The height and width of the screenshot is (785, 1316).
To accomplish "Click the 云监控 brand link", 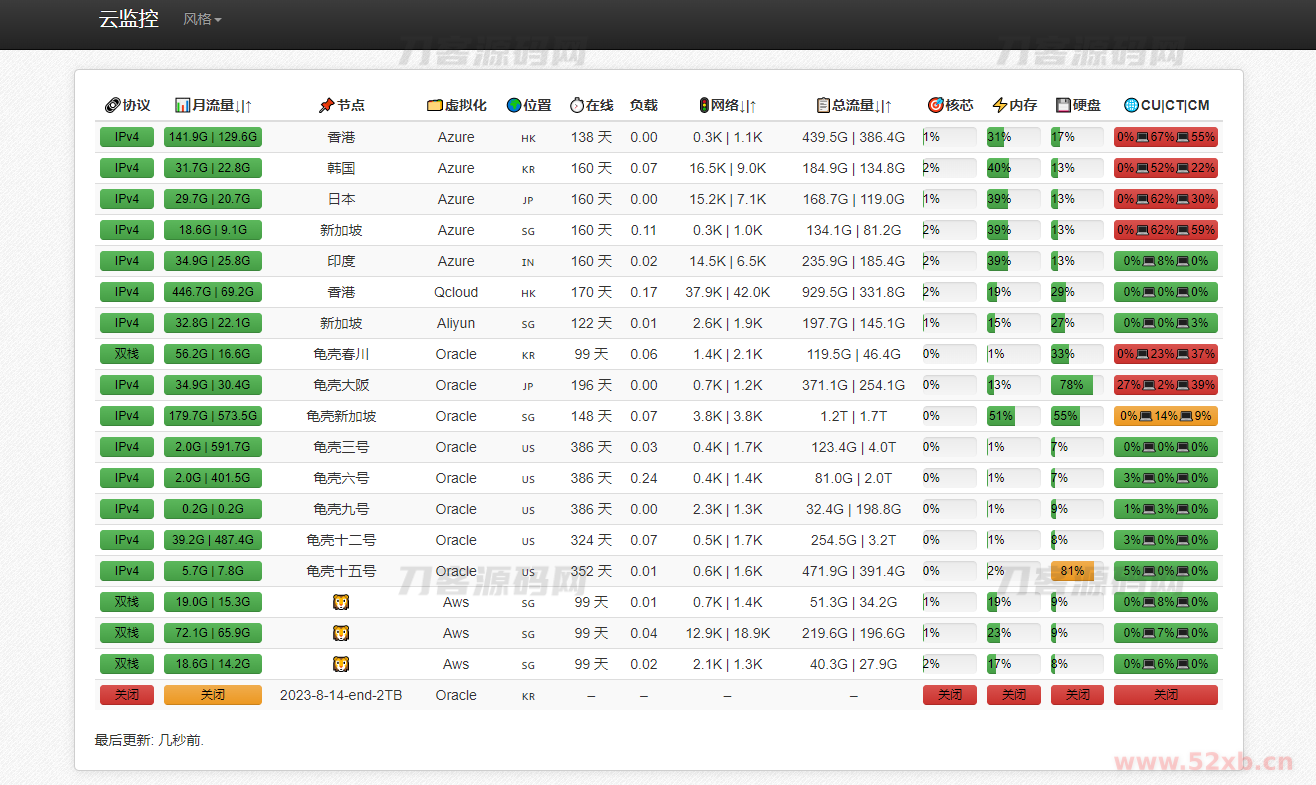I will tap(128, 19).
